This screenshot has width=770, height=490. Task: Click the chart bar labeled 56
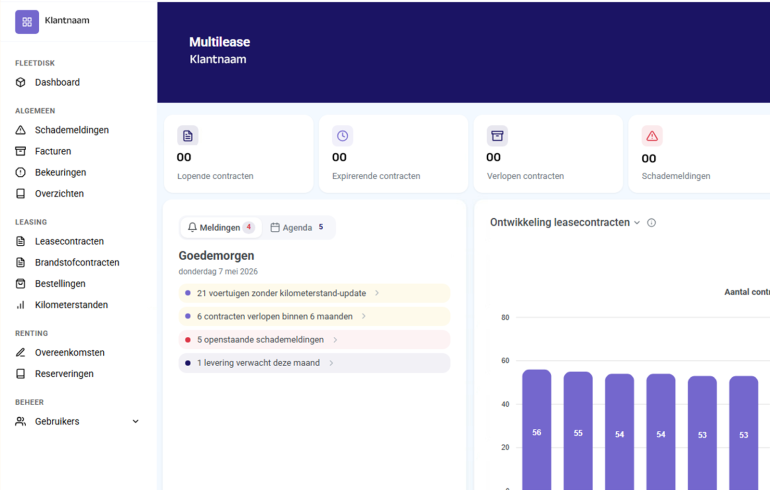[x=537, y=430]
